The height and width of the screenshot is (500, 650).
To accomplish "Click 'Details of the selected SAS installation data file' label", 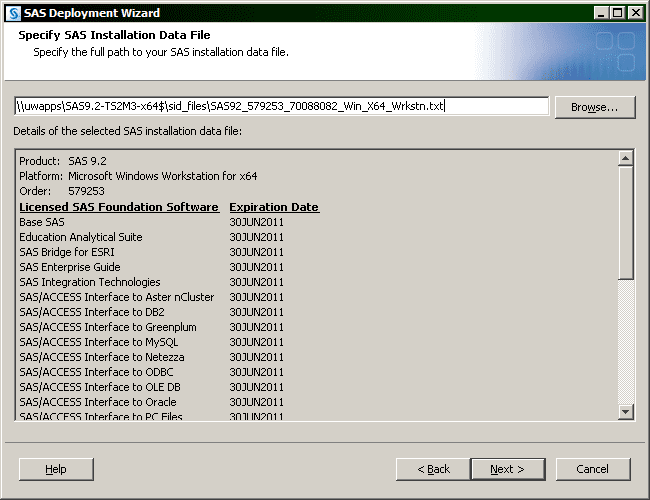I will tap(128, 131).
